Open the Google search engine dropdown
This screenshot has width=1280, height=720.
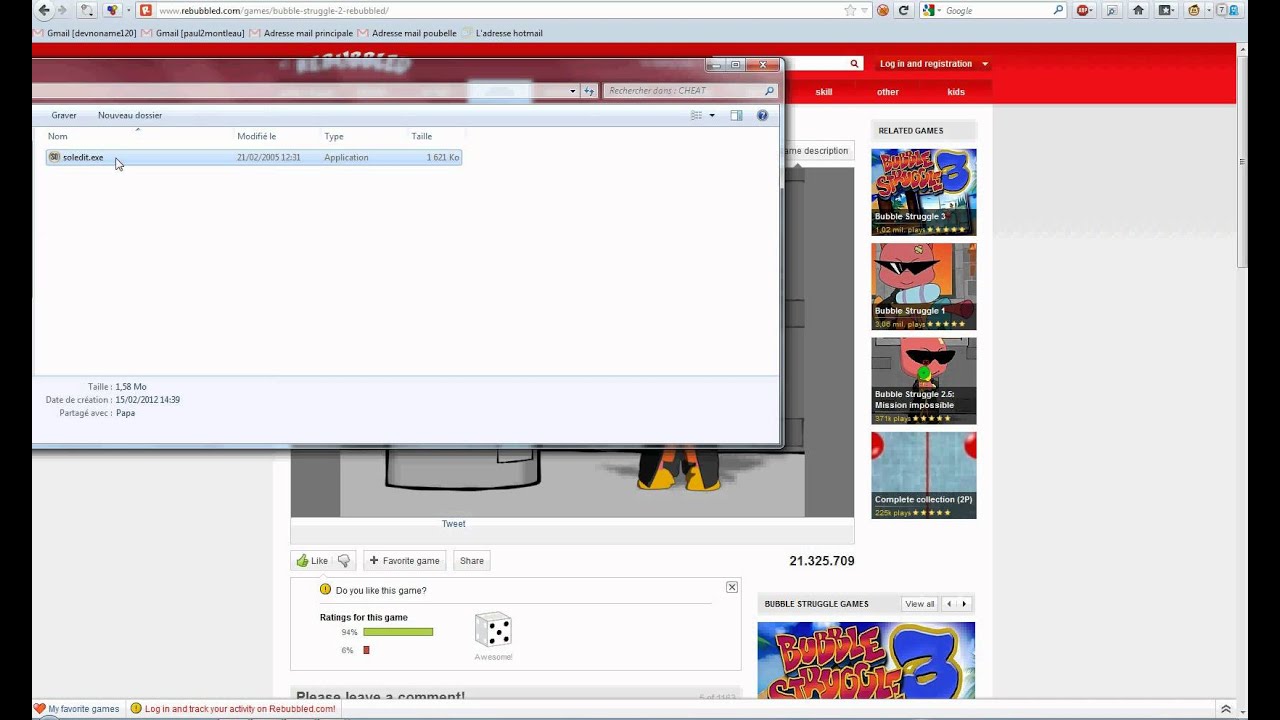[939, 10]
